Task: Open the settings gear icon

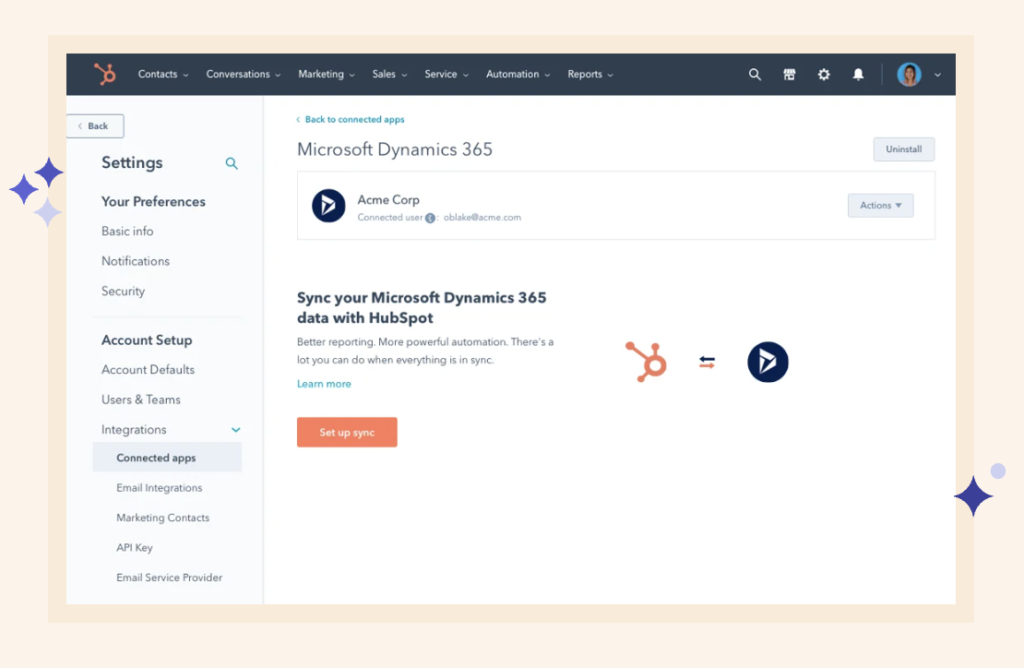Action: pos(824,74)
